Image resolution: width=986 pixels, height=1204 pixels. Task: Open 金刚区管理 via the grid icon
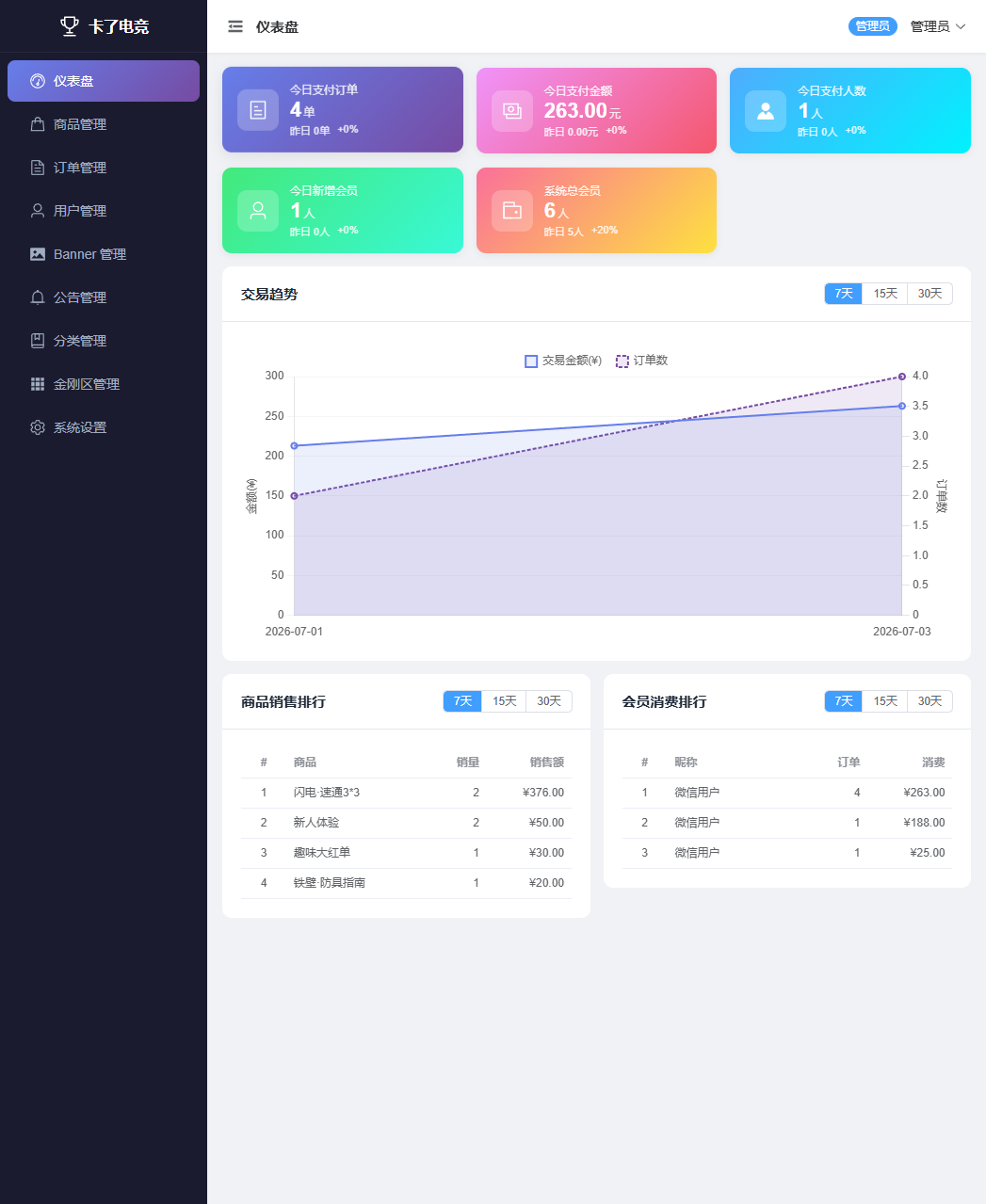point(38,384)
